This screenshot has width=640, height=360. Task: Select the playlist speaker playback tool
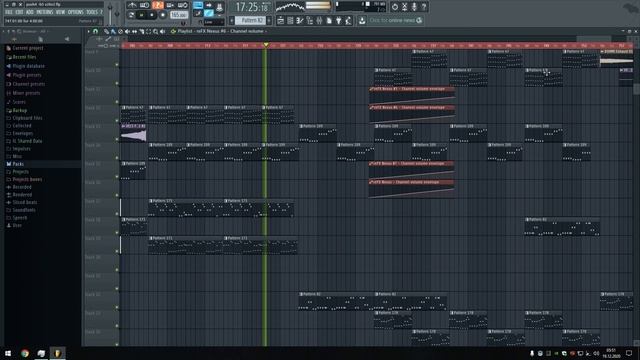163,31
